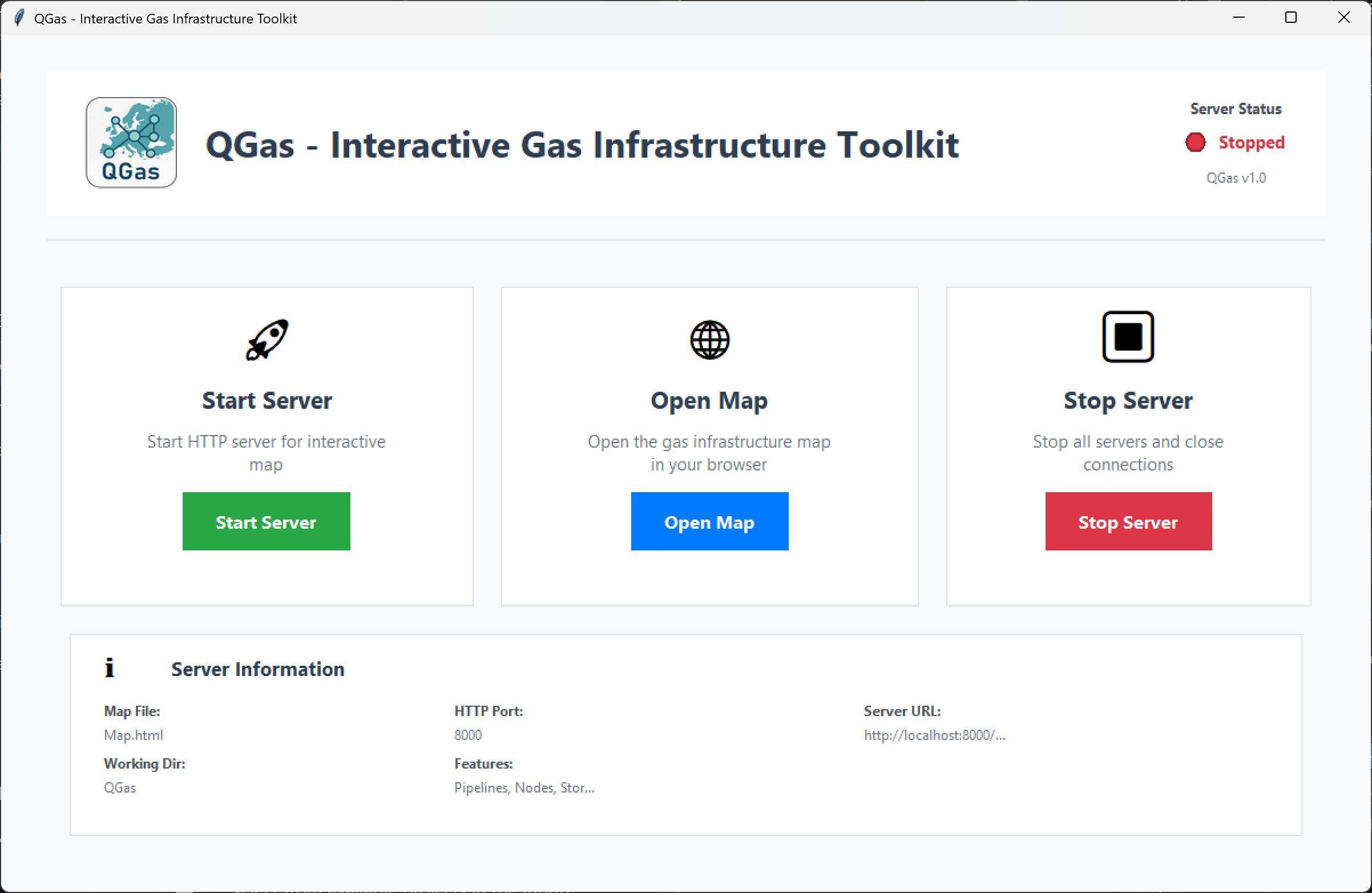Close the QGas window
The image size is (1372, 893).
(1344, 18)
